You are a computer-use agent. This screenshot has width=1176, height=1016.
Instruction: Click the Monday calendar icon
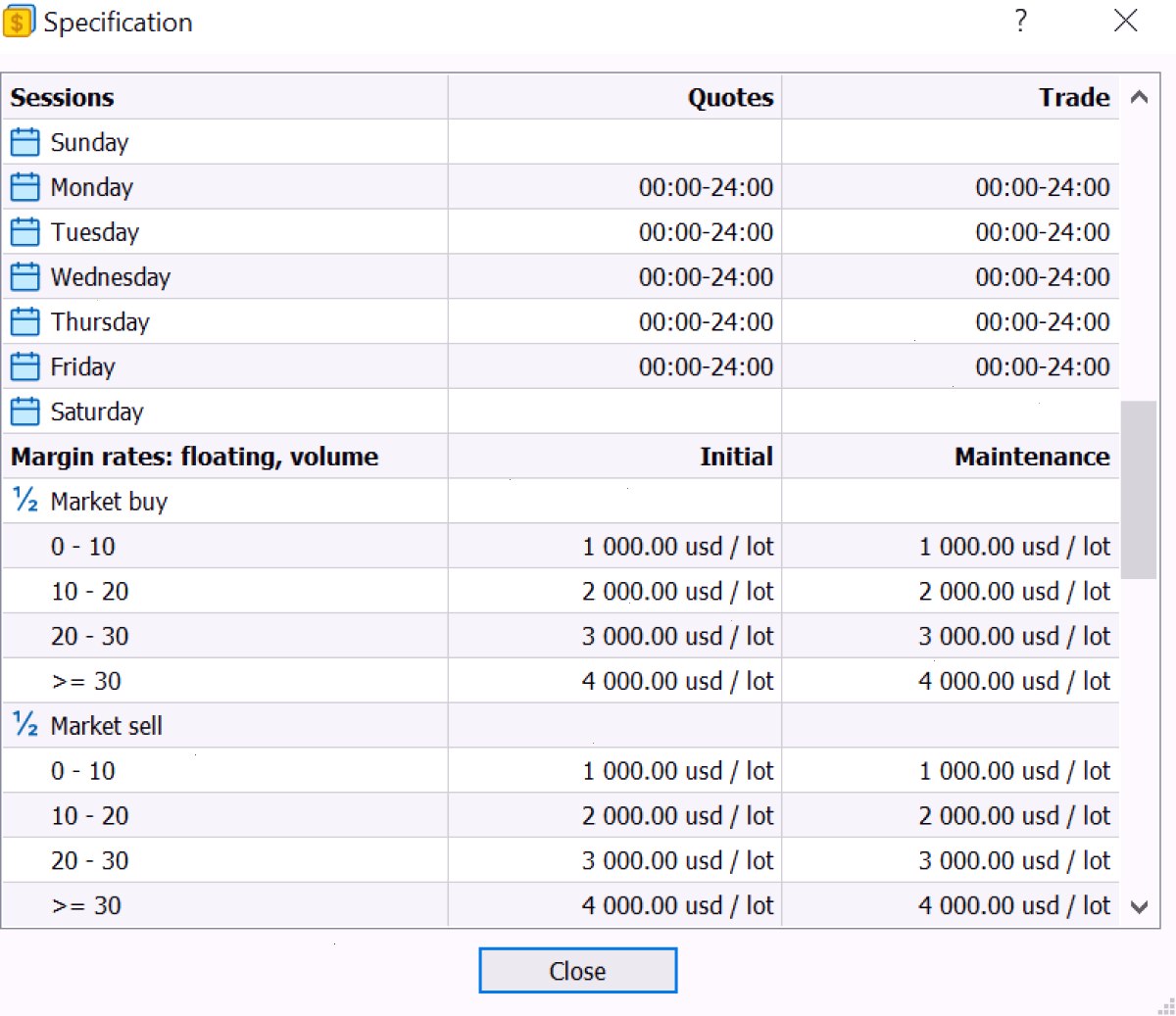tap(24, 187)
